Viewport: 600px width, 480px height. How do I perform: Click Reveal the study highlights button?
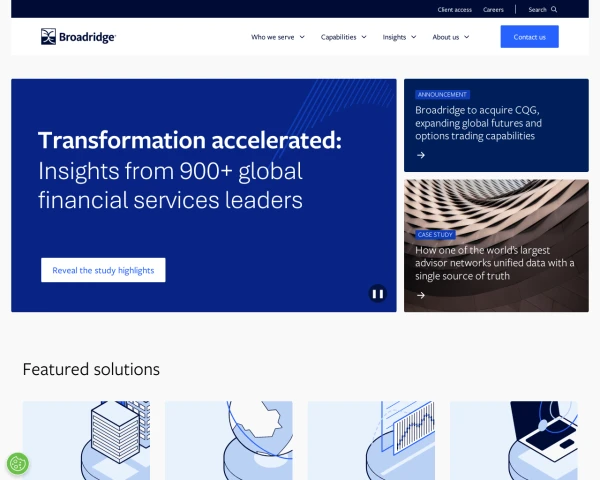click(x=103, y=270)
